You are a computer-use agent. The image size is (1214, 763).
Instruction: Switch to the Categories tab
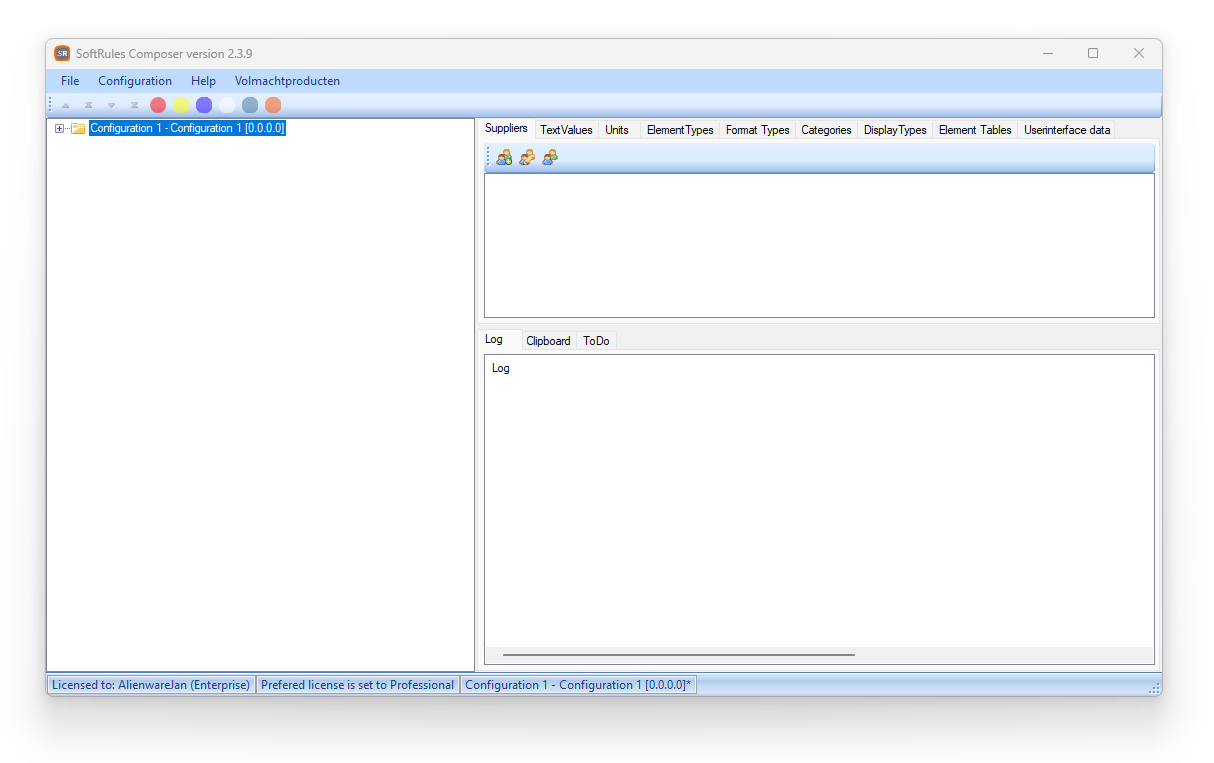pos(826,130)
